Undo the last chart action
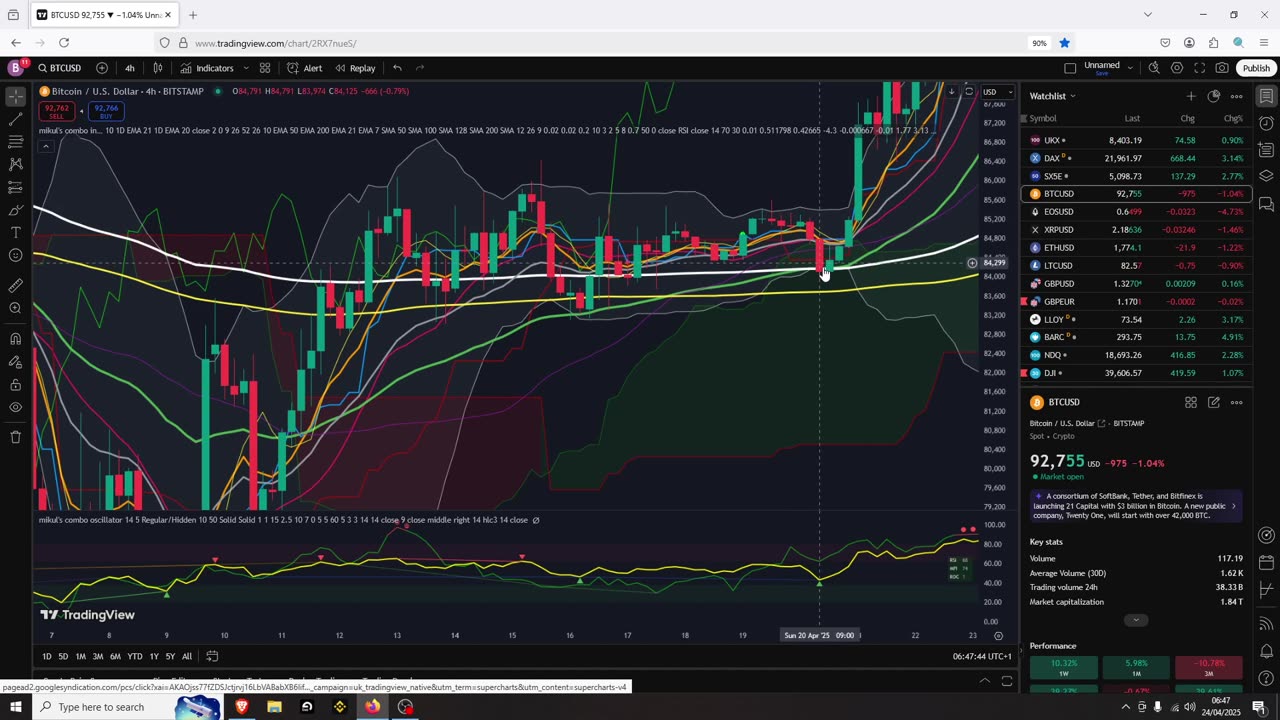This screenshot has width=1280, height=720. coord(397,68)
